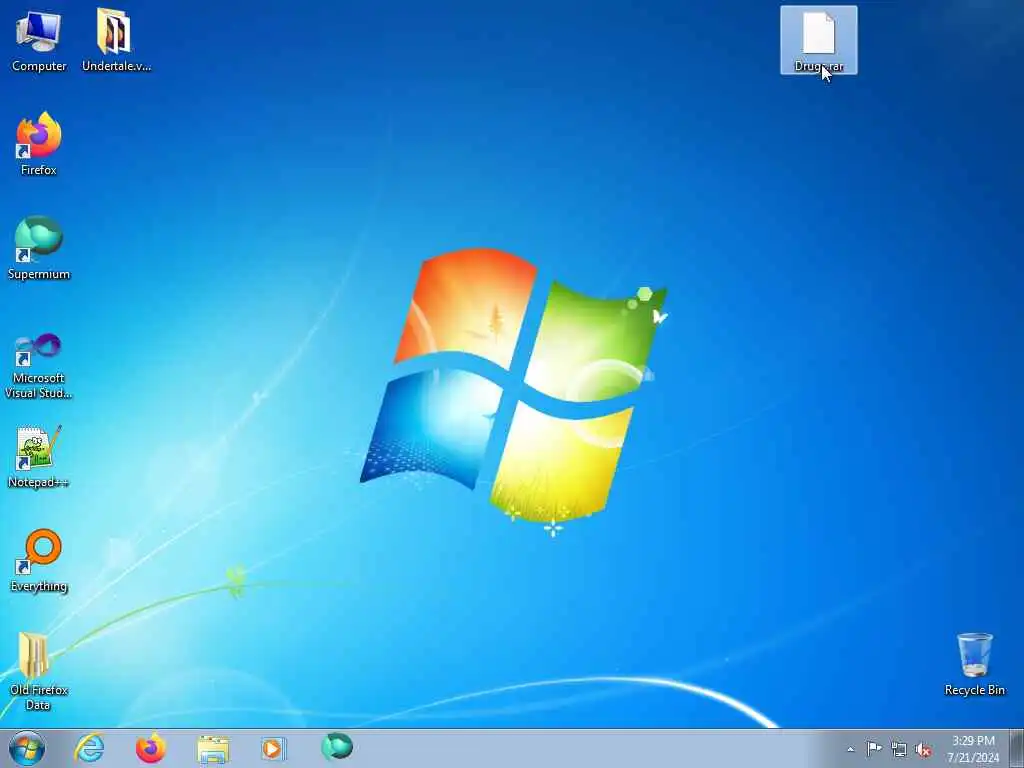The image size is (1024, 768).
Task: Open the Action Center flag icon
Action: tap(874, 748)
